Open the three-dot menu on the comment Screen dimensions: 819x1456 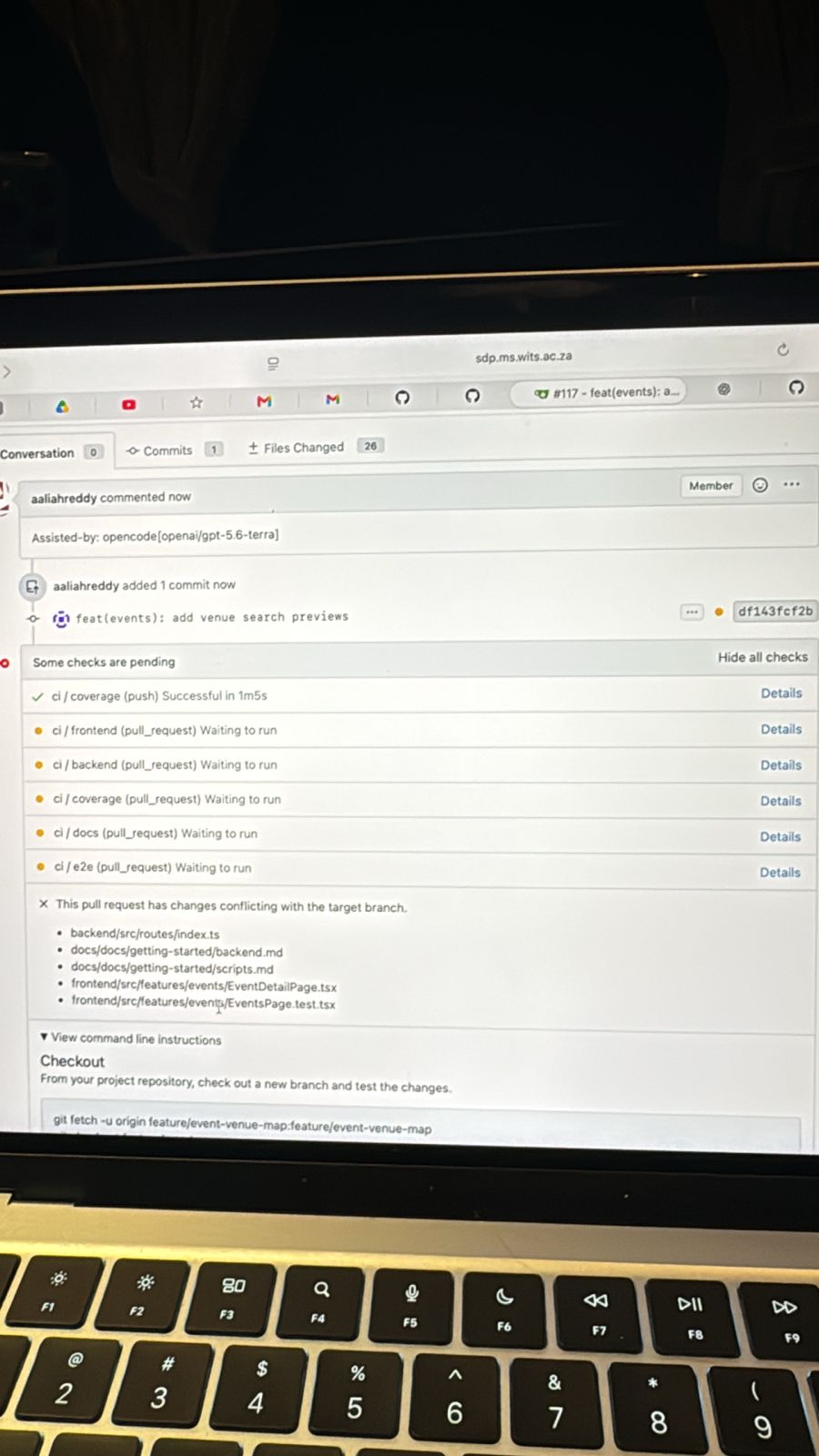pos(792,484)
